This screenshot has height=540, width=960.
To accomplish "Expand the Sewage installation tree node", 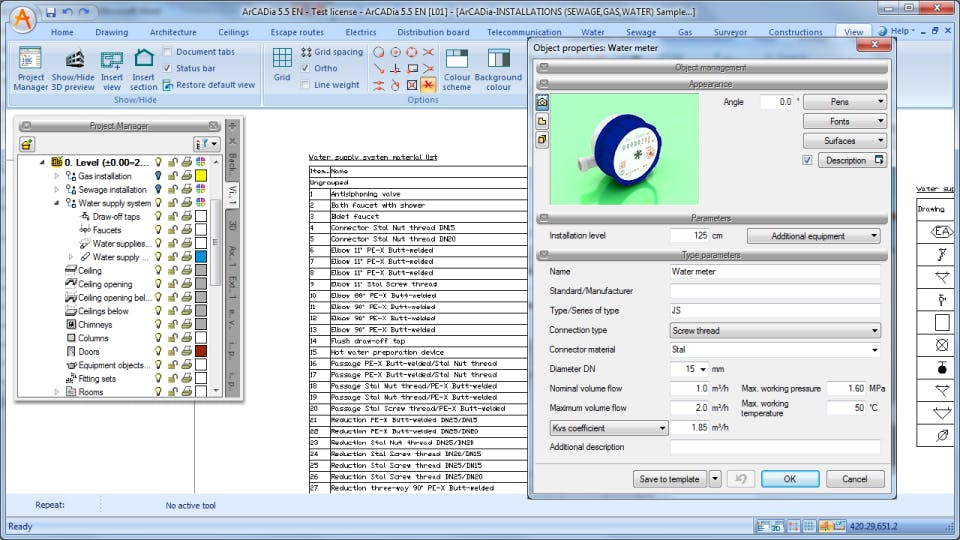I will pyautogui.click(x=57, y=190).
